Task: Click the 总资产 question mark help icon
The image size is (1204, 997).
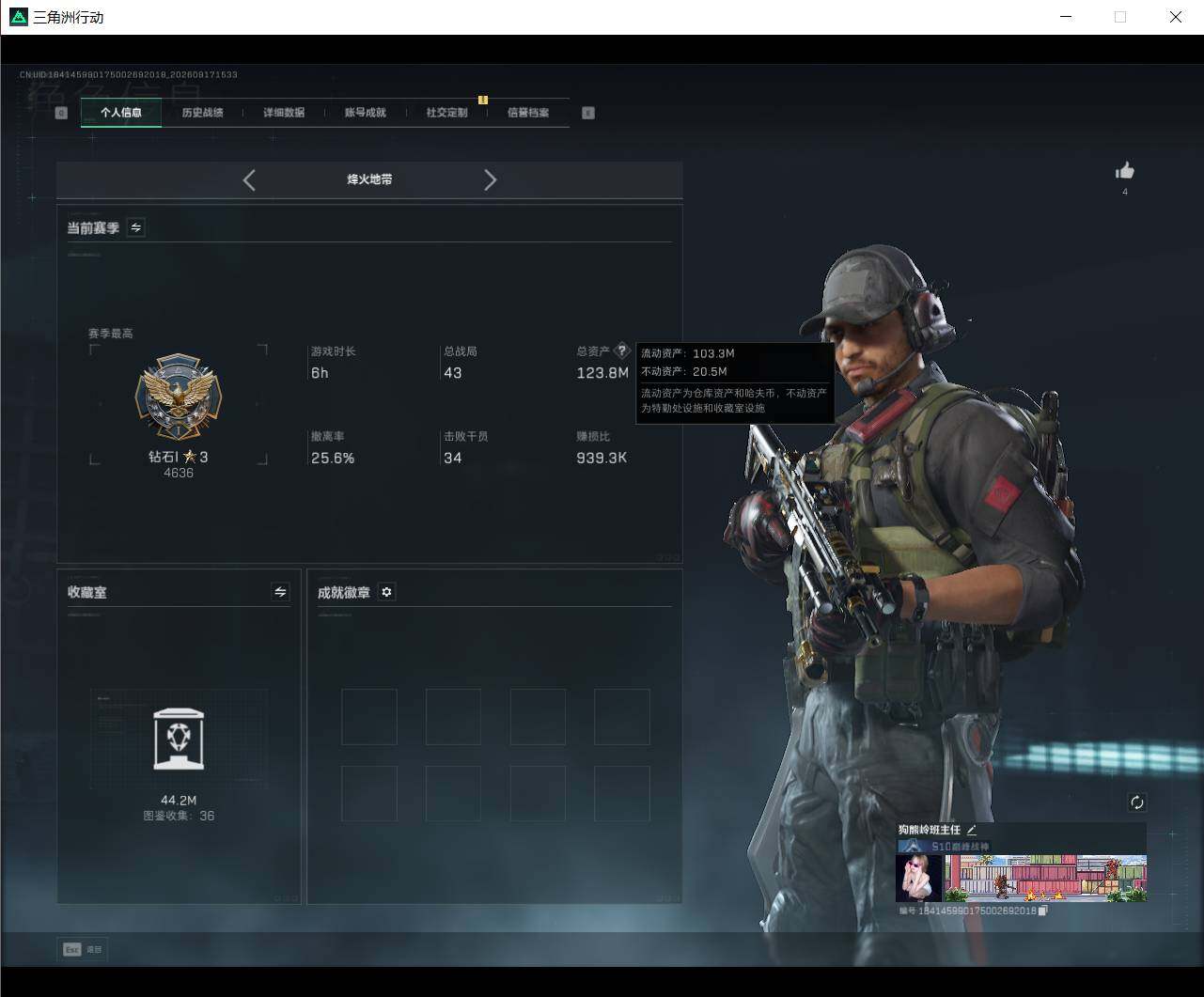Action: [621, 351]
